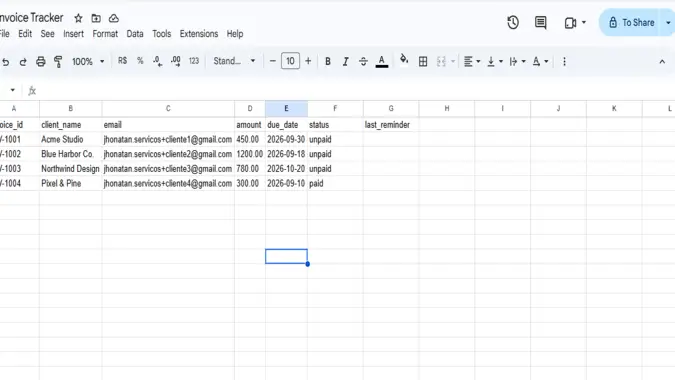Select the cell 'Acme Studio'
Viewport: 675px width, 380px height.
(71, 139)
